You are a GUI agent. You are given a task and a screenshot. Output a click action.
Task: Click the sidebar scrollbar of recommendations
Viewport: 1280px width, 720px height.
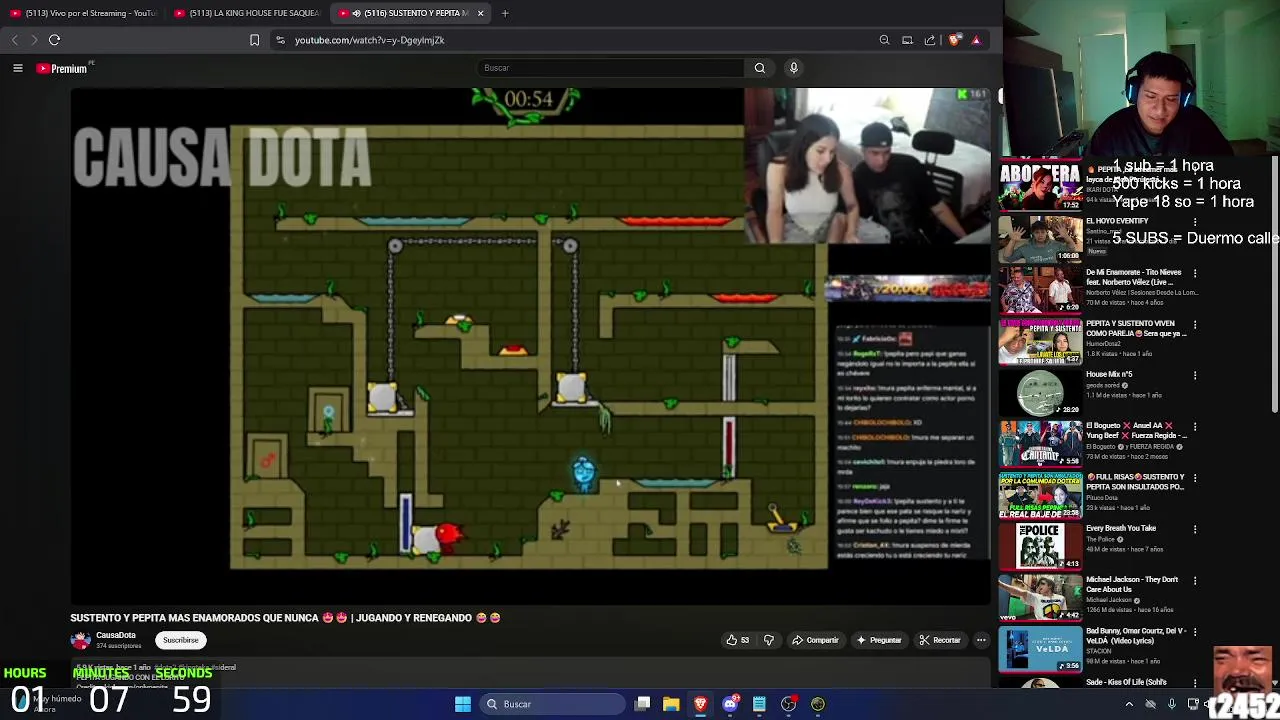pyautogui.click(x=1275, y=283)
